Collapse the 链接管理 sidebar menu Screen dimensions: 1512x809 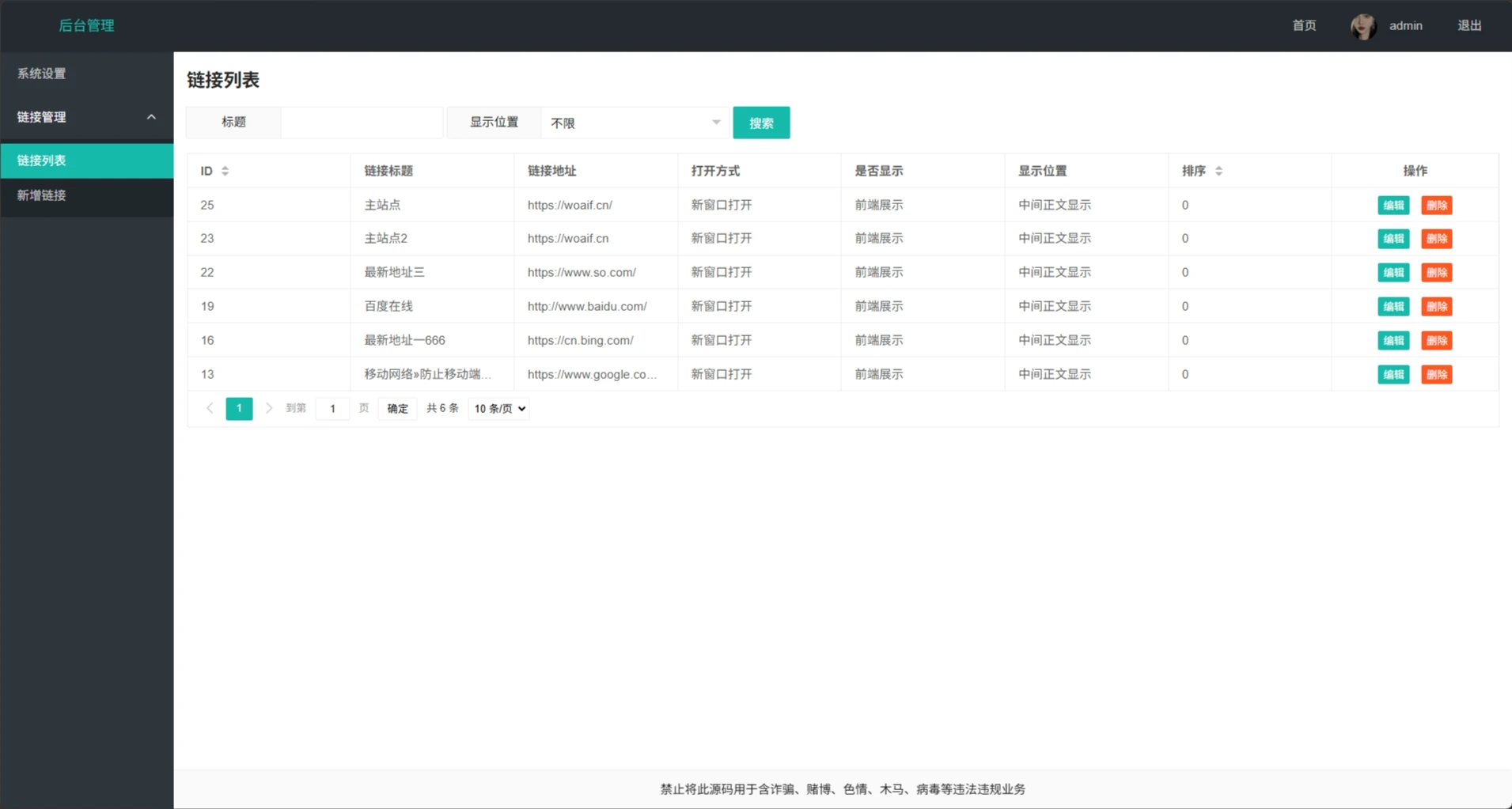coord(87,117)
